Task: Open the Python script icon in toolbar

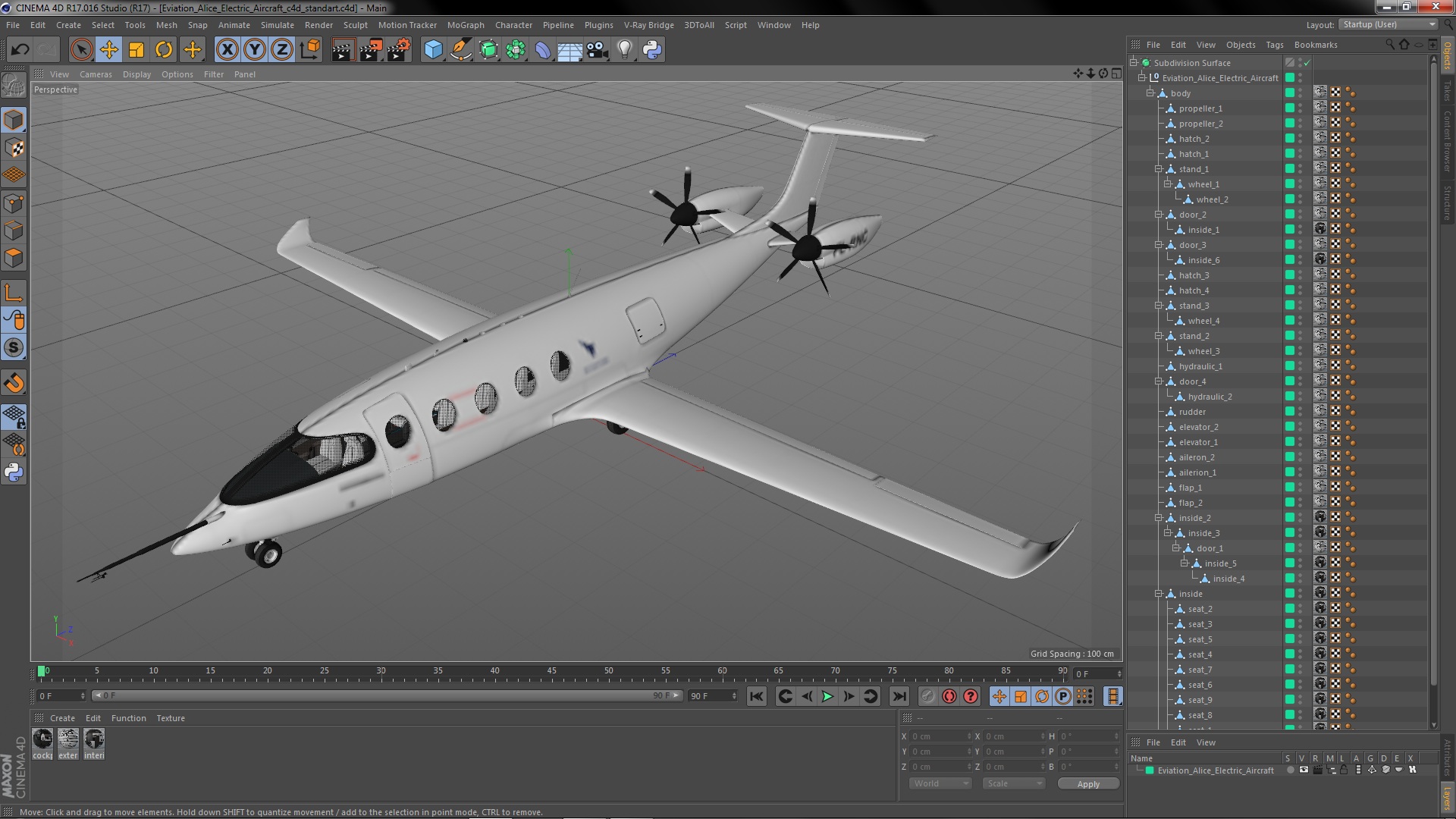Action: (652, 50)
